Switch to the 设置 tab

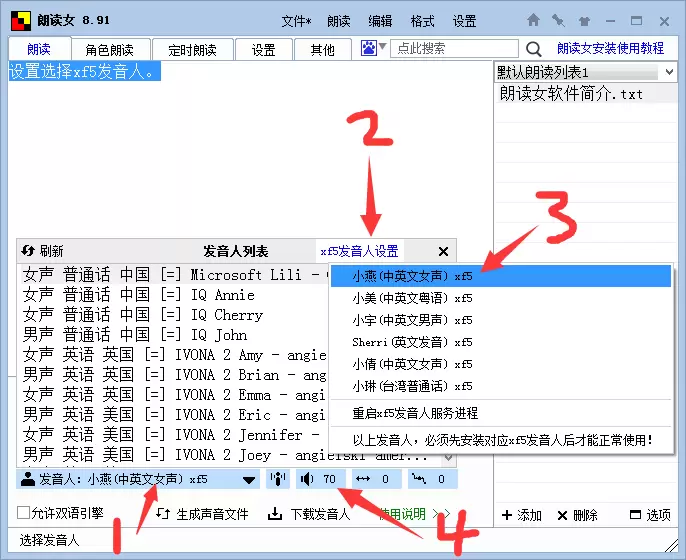263,49
